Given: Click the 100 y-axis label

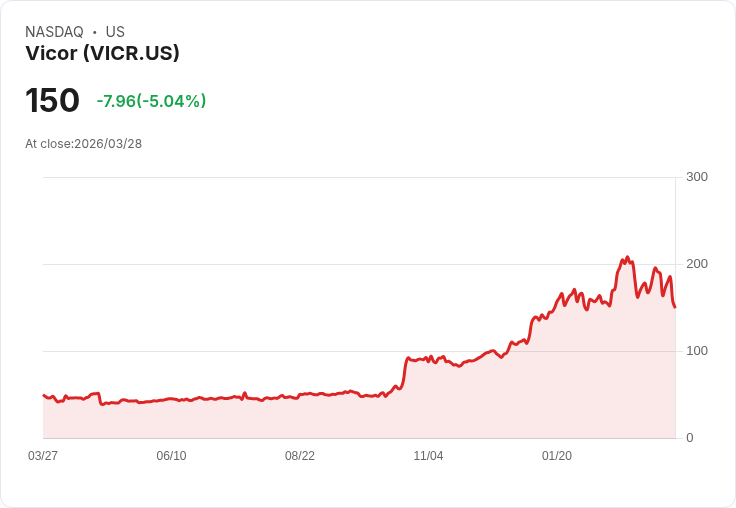Looking at the screenshot, I should pyautogui.click(x=697, y=351).
